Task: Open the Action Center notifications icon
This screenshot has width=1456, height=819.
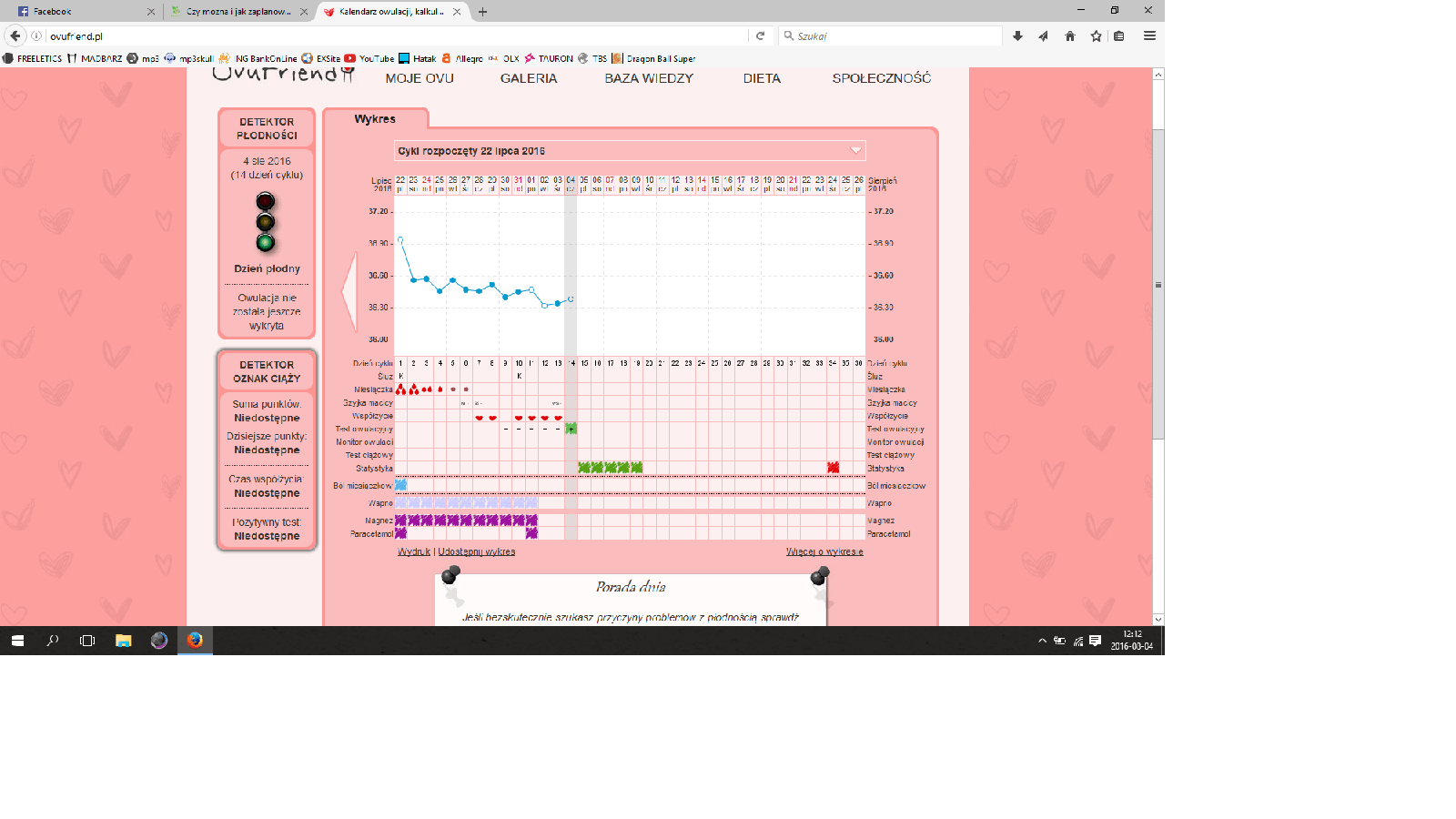Action: pyautogui.click(x=1095, y=641)
